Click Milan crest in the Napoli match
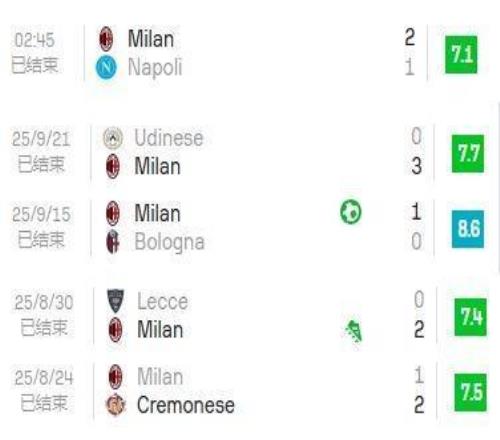This screenshot has width=500, height=440. click(106, 39)
